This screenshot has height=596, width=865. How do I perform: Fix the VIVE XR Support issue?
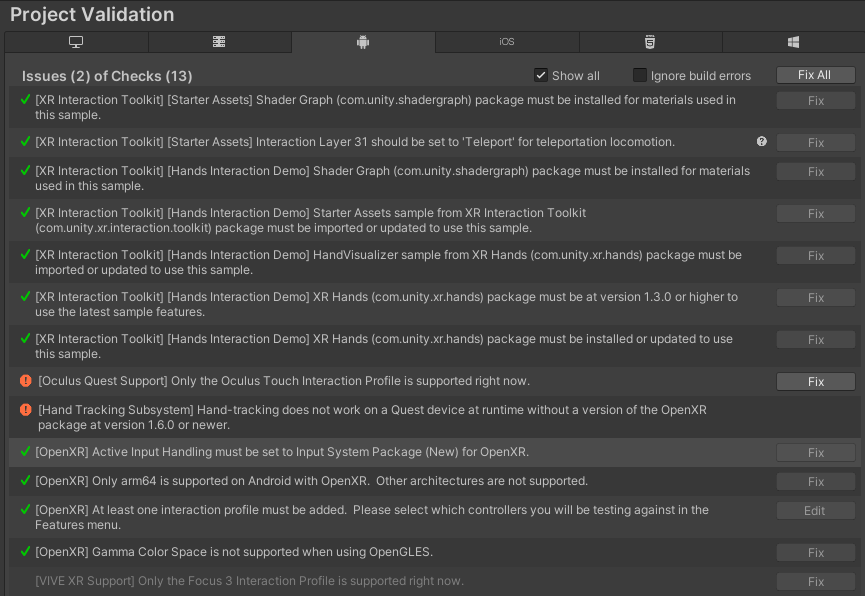click(x=814, y=581)
